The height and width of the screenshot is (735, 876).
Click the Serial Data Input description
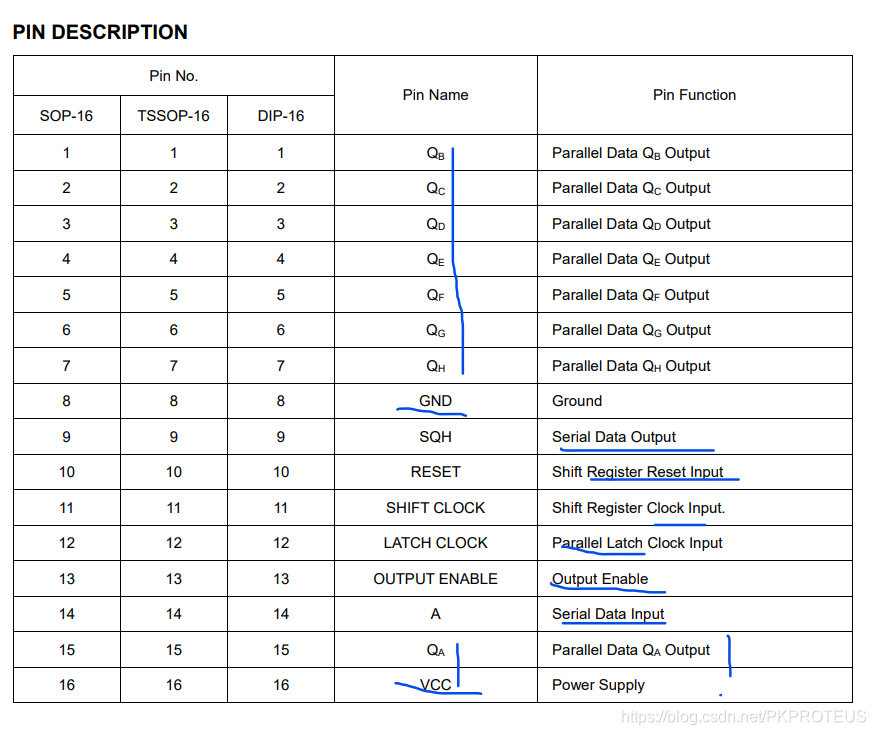pyautogui.click(x=608, y=614)
